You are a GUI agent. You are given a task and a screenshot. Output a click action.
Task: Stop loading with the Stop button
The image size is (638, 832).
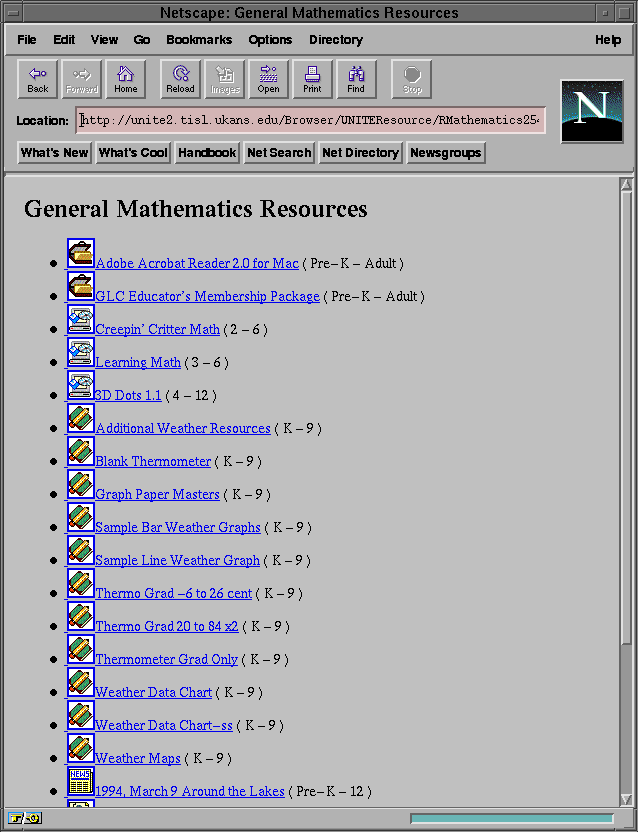pyautogui.click(x=411, y=80)
